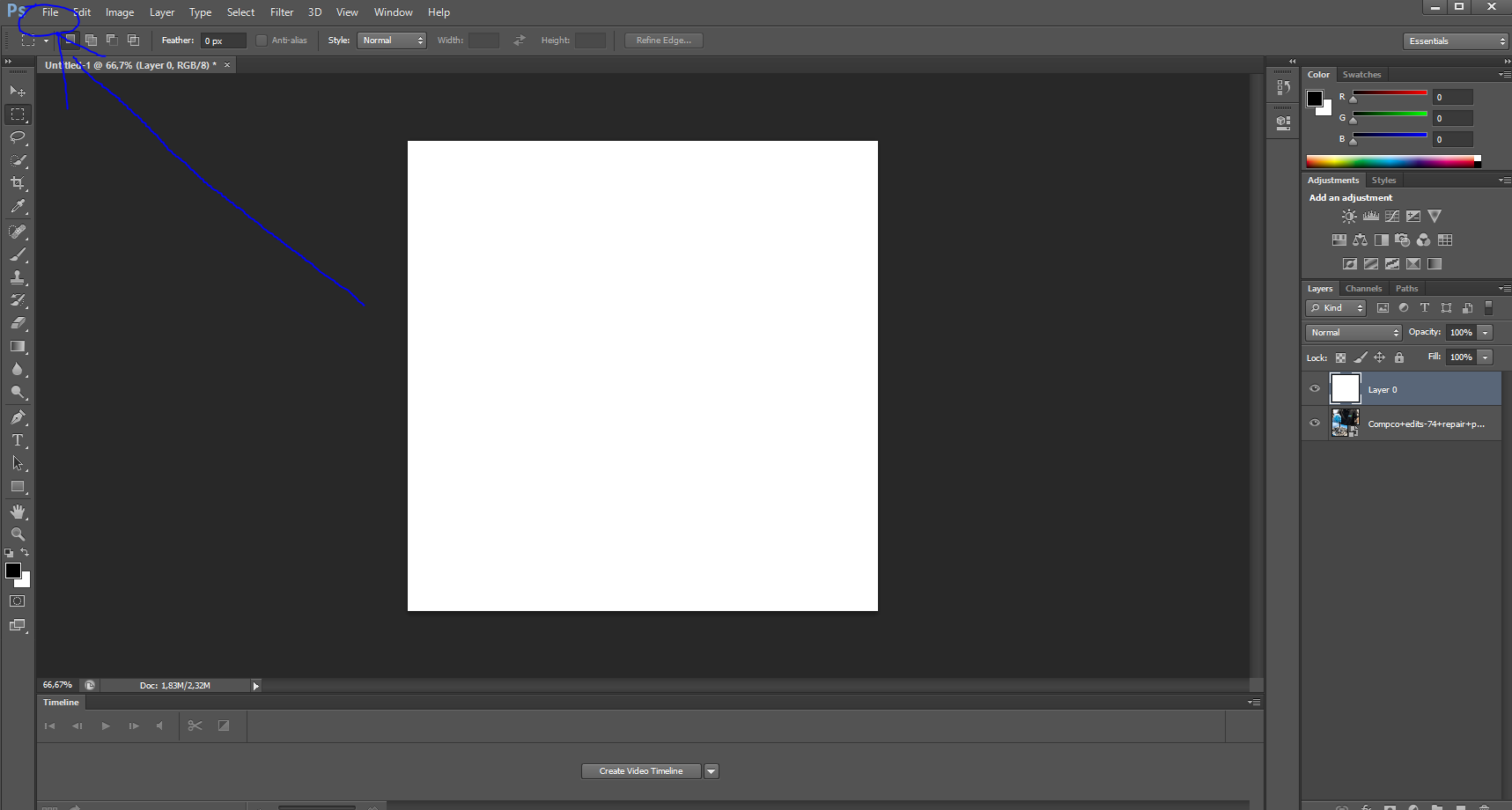Switch to the Channels tab

pos(1363,289)
